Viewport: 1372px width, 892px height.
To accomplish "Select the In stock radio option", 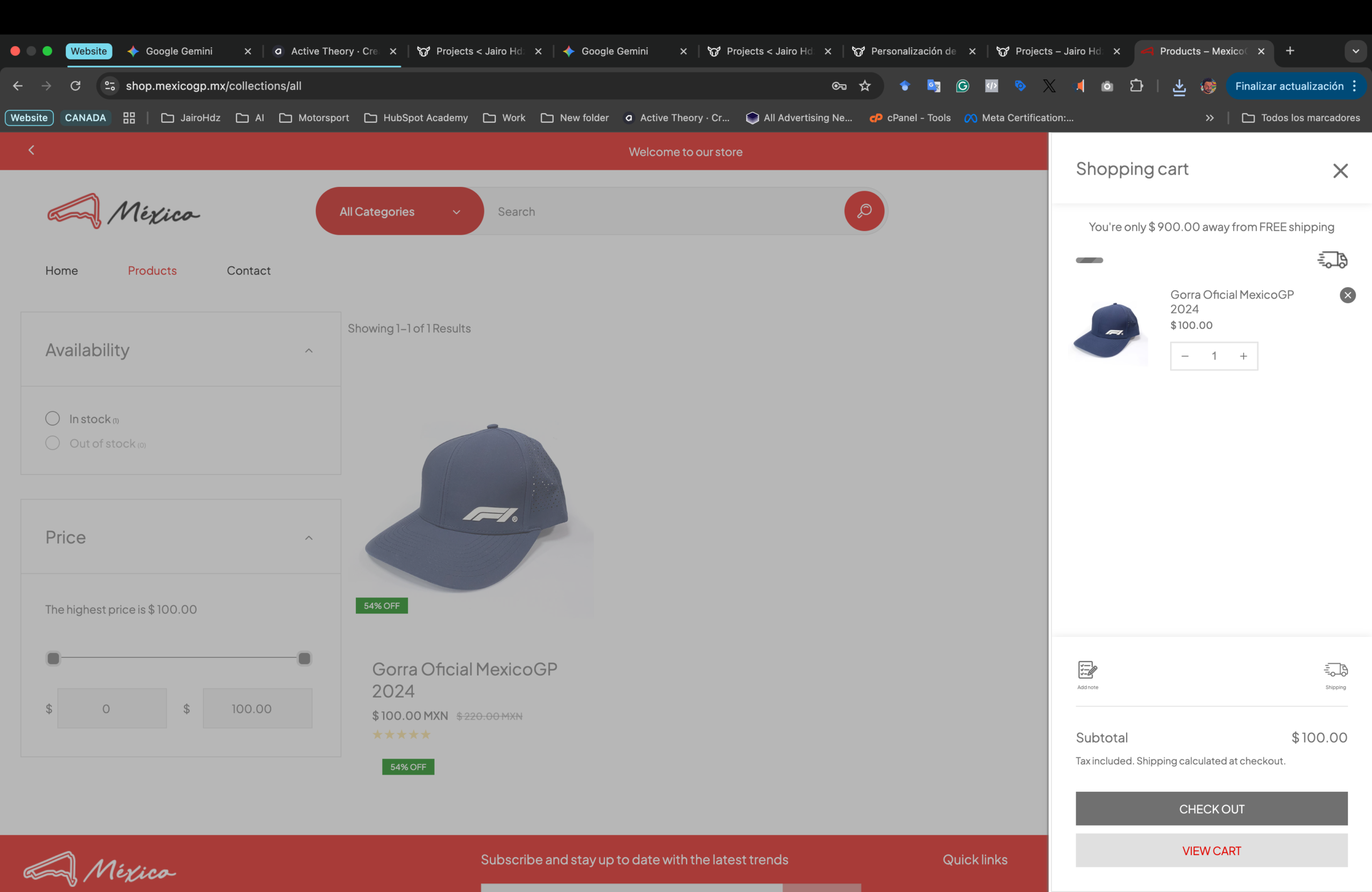I will 53,418.
